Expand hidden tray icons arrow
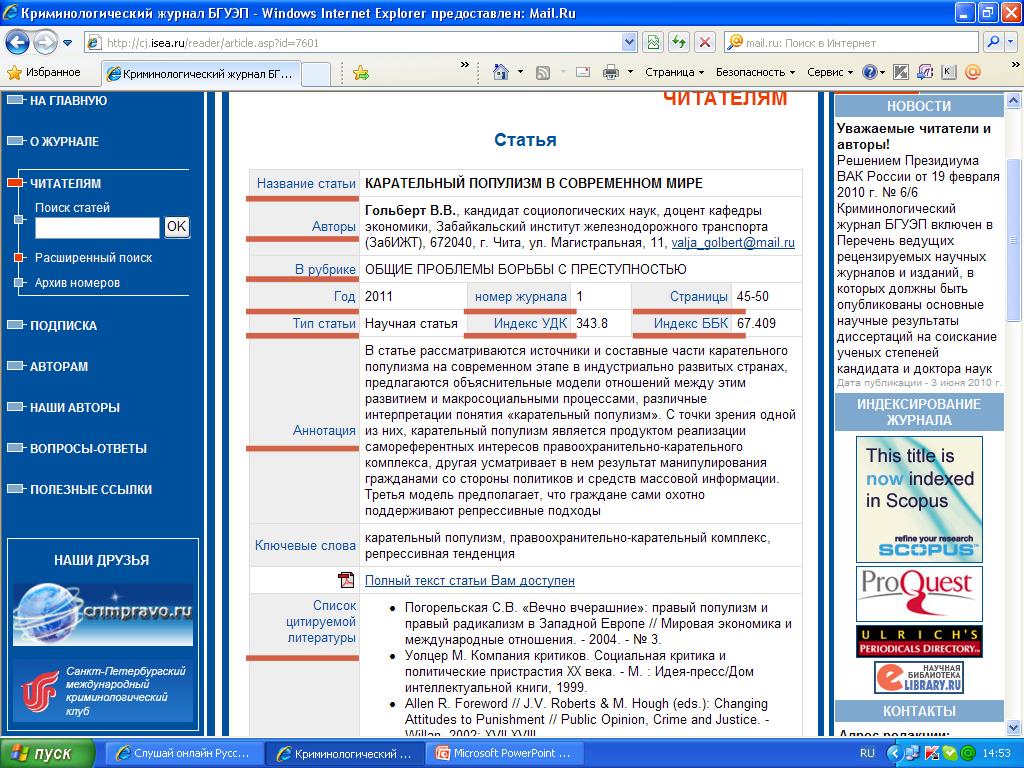Image resolution: width=1024 pixels, height=768 pixels. (894, 754)
